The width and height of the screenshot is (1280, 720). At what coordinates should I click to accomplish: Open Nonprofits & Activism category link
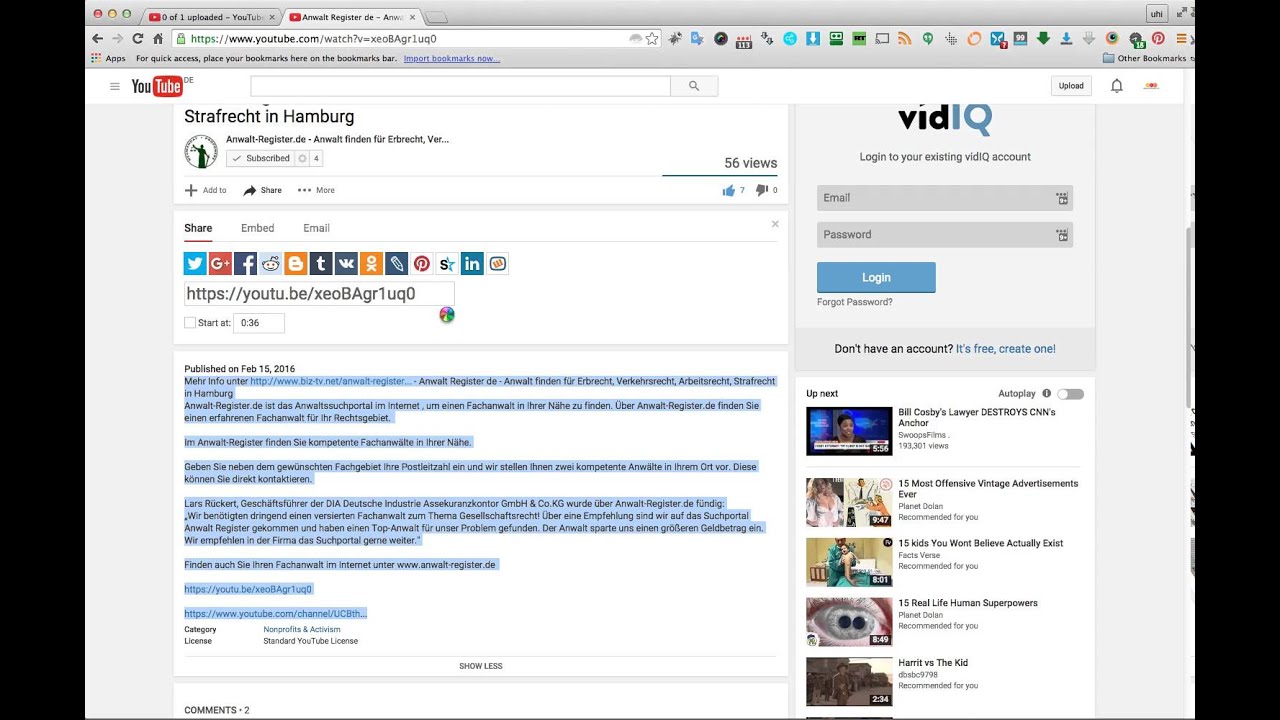pyautogui.click(x=302, y=630)
